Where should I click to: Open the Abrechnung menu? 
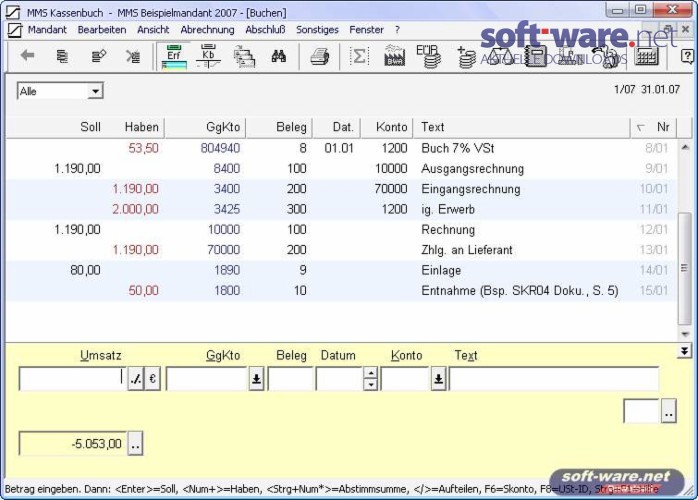click(x=207, y=30)
